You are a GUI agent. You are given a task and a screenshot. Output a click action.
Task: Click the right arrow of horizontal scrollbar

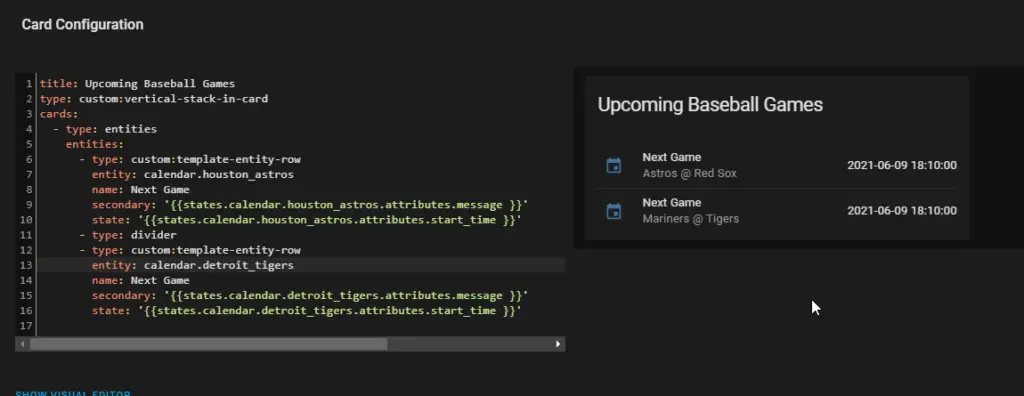[x=558, y=344]
